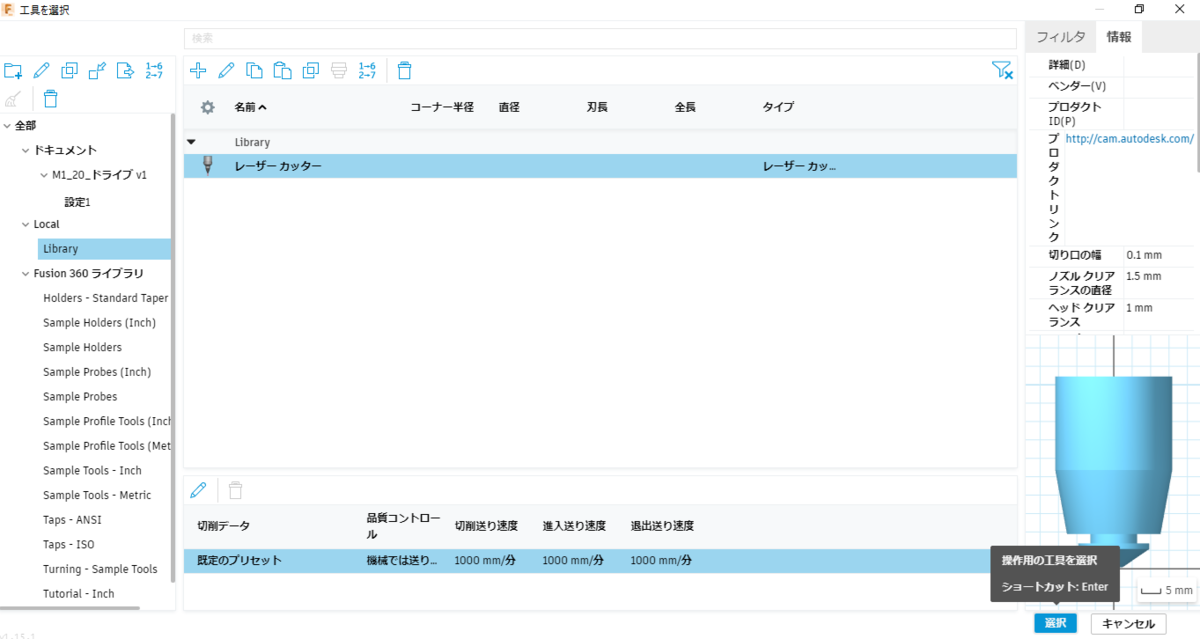Confirm tool choice with the 選択 button

point(1056,623)
